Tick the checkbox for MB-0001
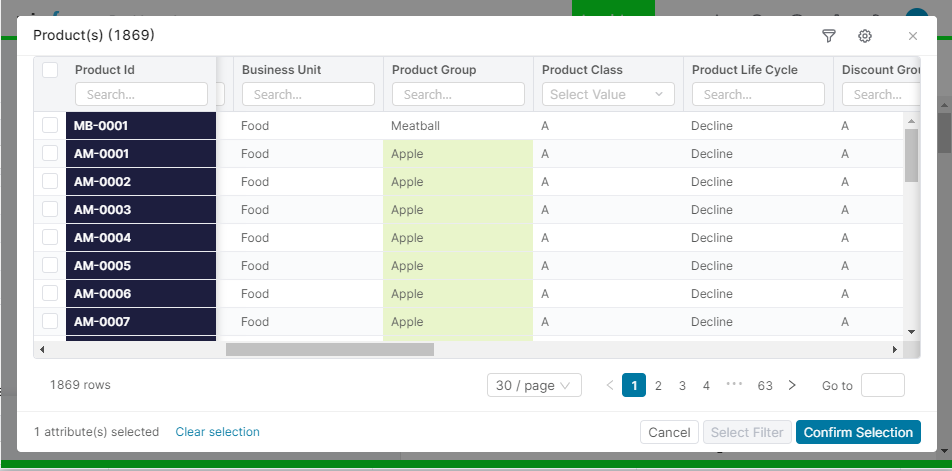The height and width of the screenshot is (471, 952). pos(50,126)
